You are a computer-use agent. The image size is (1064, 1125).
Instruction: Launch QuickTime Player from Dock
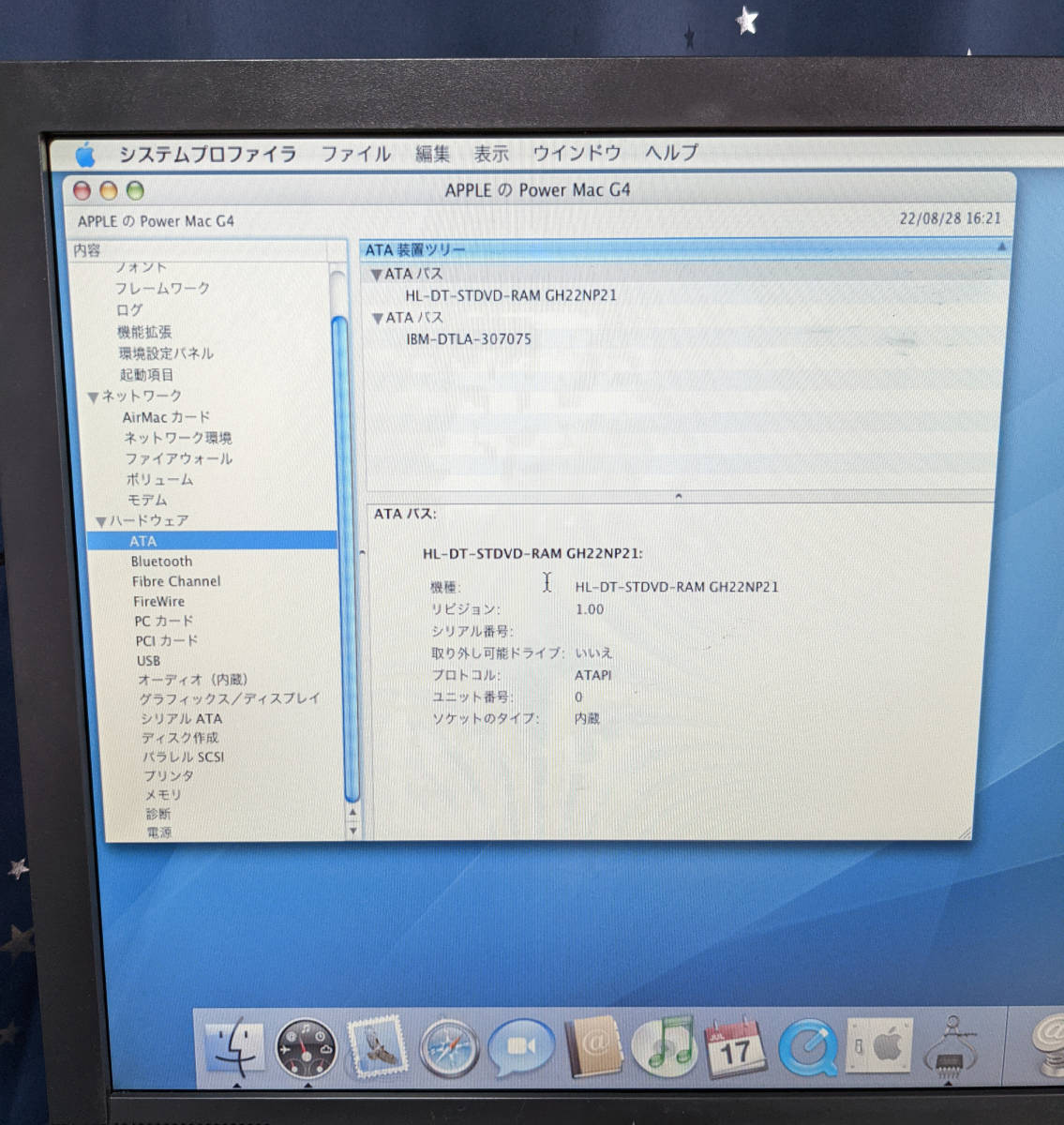point(808,1047)
